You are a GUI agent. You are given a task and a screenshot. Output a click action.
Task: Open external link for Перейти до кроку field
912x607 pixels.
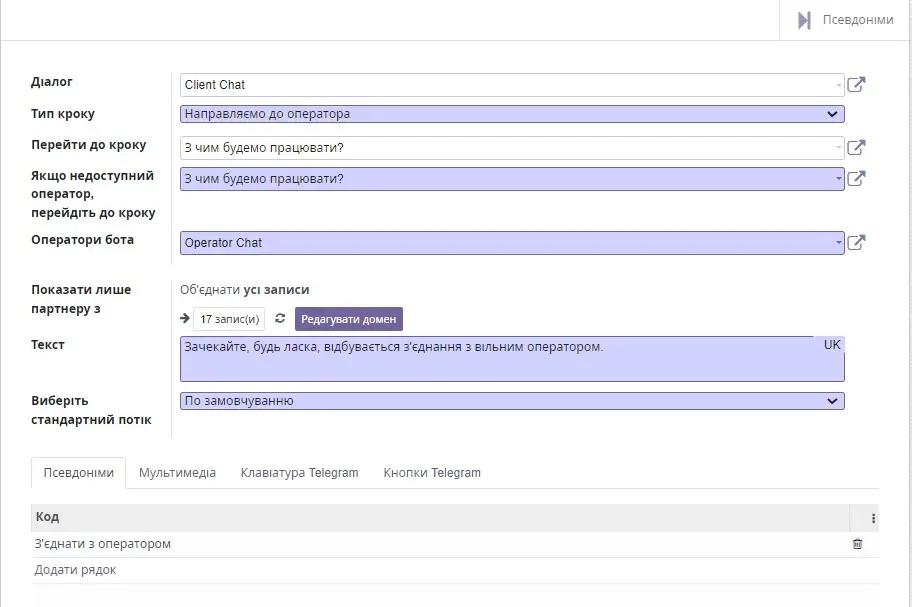[856, 148]
